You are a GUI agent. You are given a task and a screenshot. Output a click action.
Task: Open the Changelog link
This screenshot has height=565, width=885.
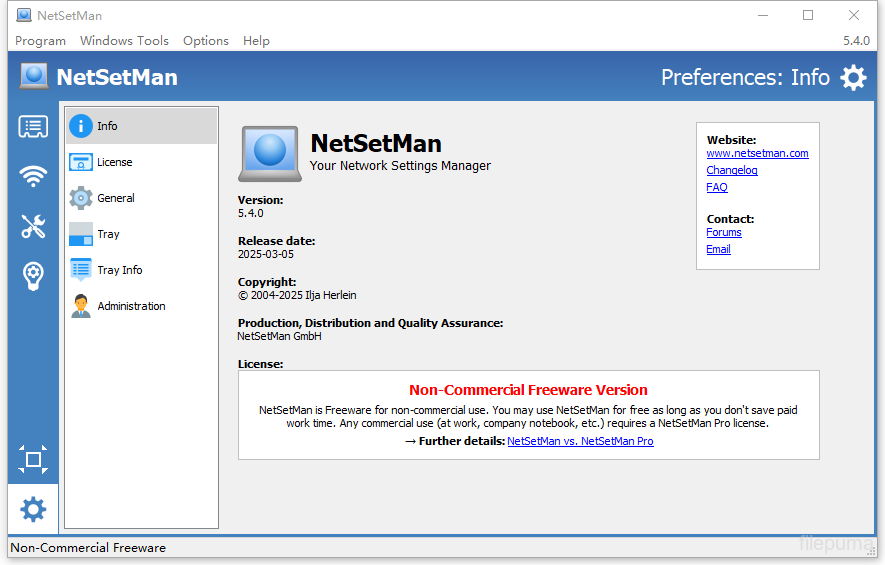pyautogui.click(x=732, y=171)
